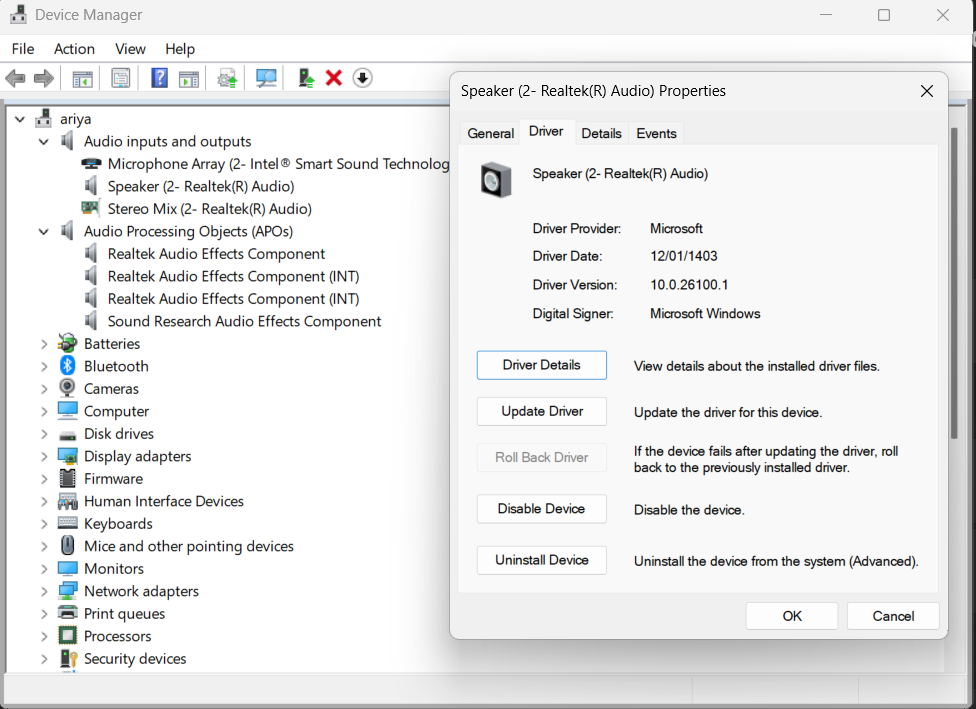Click Enable device green arrow icon
976x709 pixels.
point(306,78)
